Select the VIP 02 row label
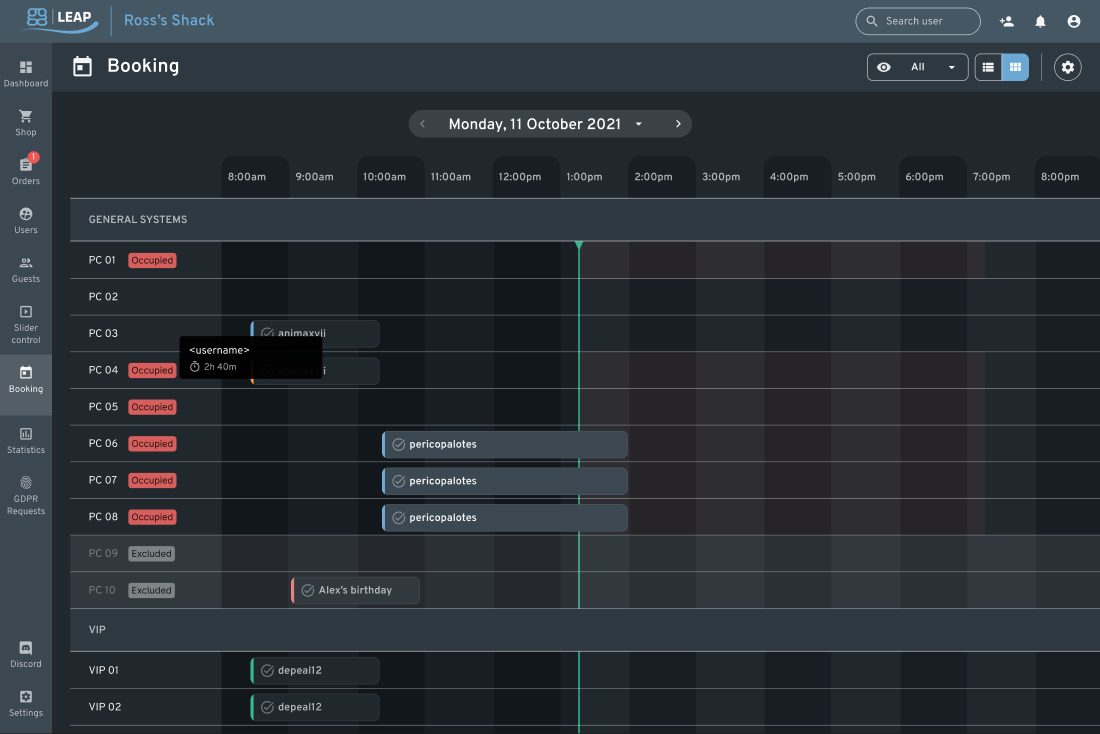The width and height of the screenshot is (1100, 734). (x=105, y=707)
